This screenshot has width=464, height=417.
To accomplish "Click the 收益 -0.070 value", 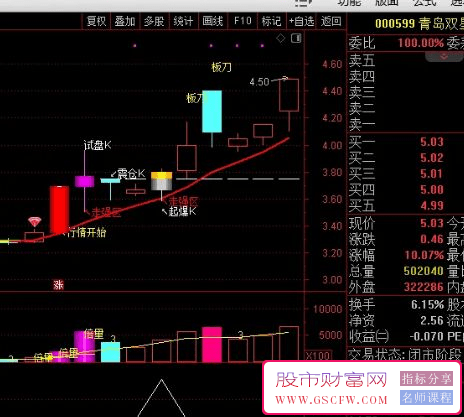I will click(427, 336).
